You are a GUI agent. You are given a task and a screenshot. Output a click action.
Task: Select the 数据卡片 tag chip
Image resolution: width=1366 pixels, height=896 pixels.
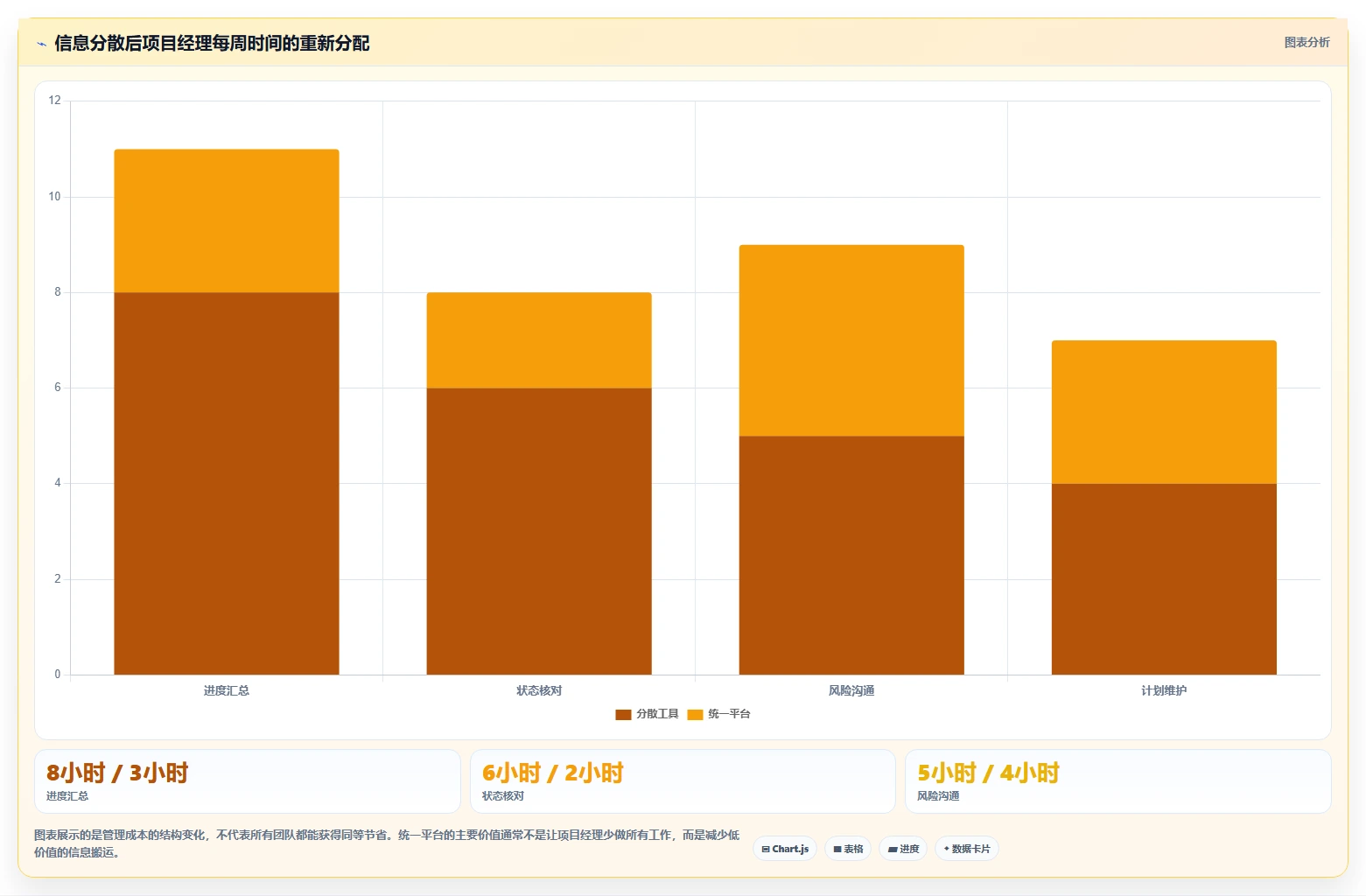coord(967,849)
